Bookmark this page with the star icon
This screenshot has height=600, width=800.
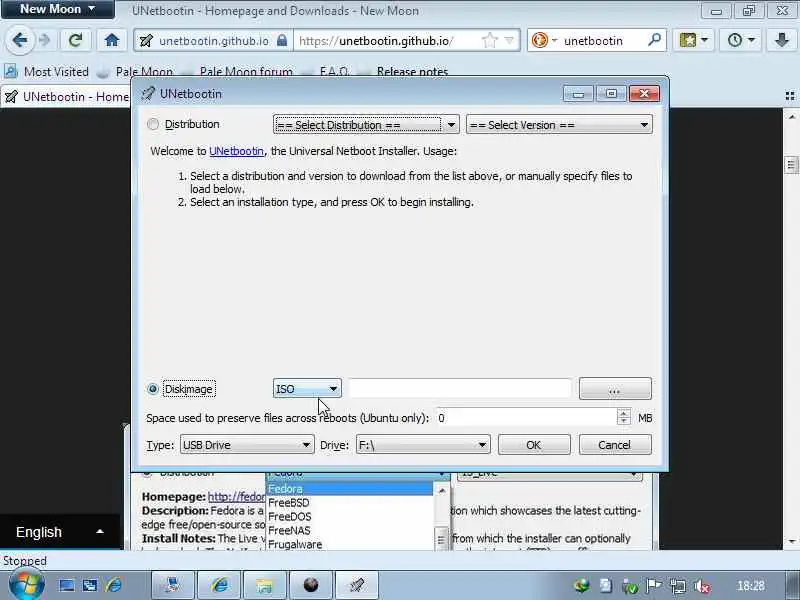tap(489, 40)
